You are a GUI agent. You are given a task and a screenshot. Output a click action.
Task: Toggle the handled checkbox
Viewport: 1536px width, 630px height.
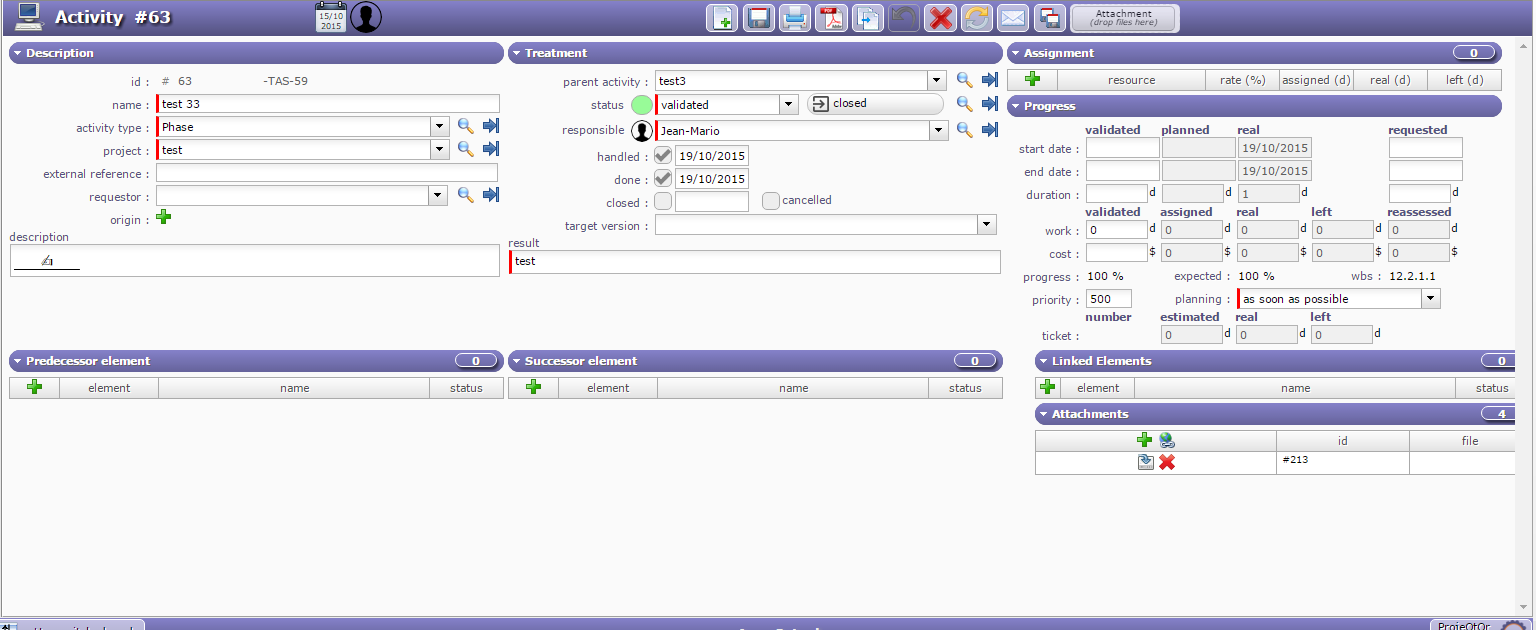(663, 156)
